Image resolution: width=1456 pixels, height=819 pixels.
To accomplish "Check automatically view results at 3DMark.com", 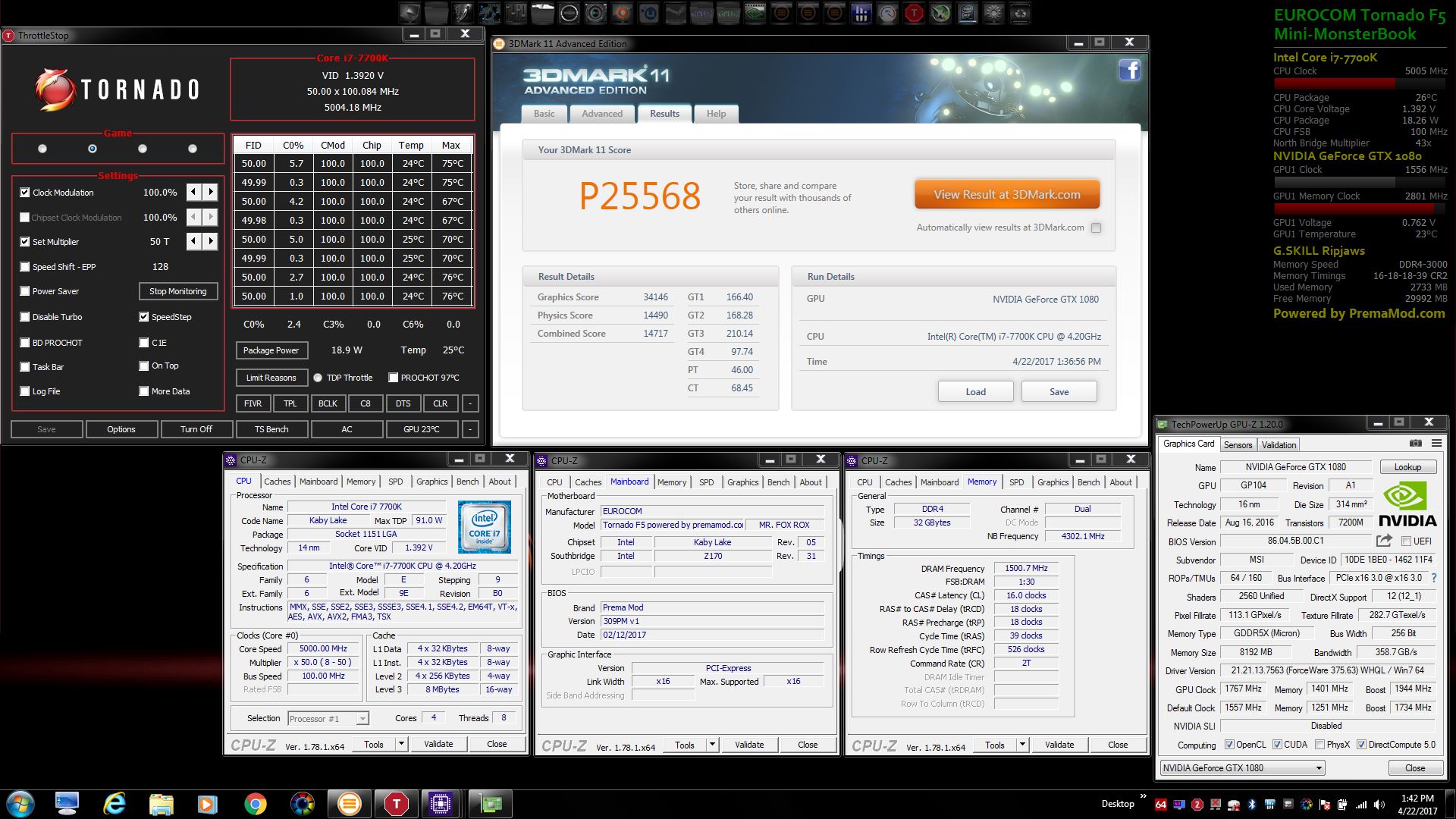I will tap(1096, 227).
